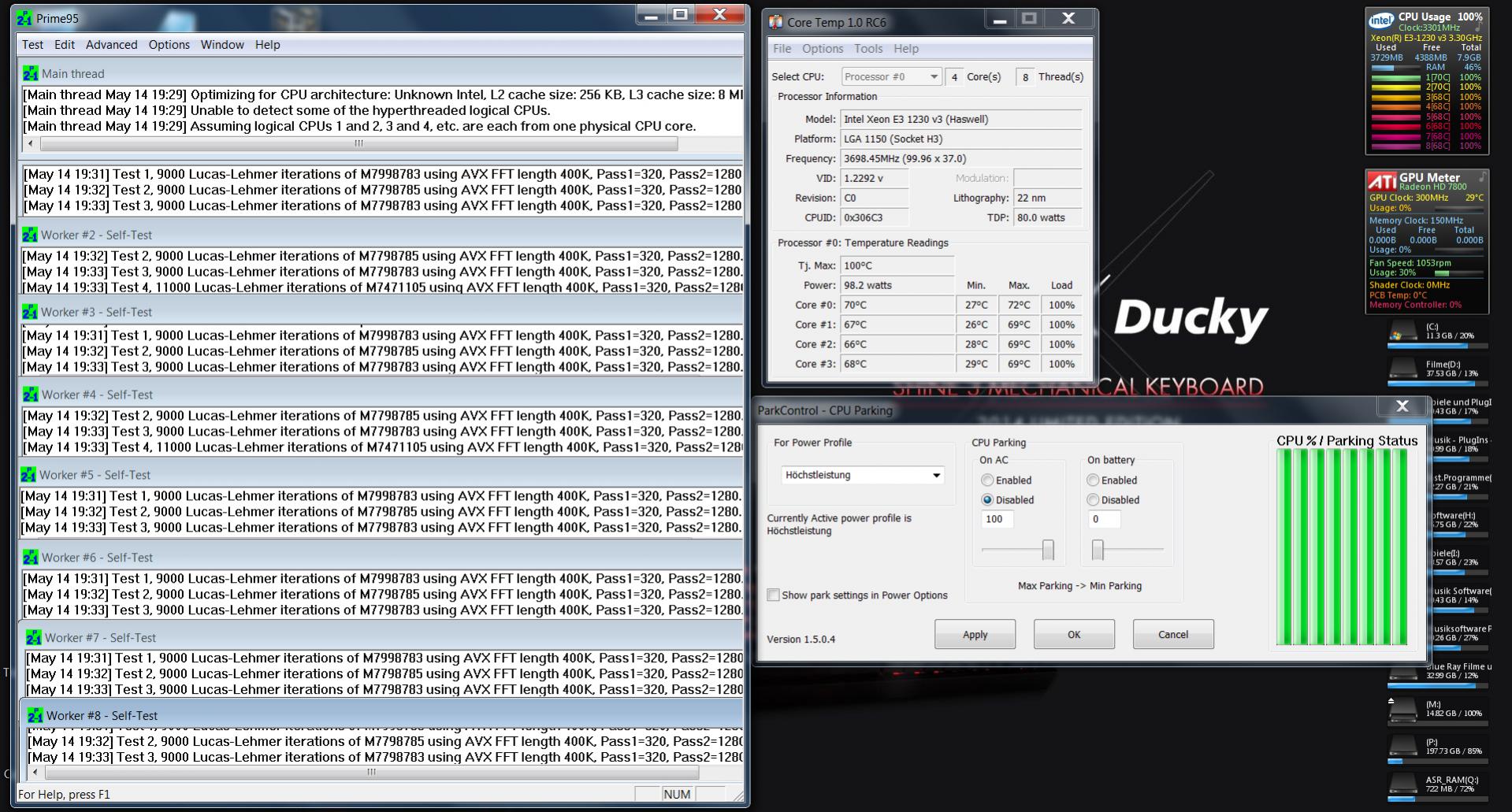1512x812 pixels.
Task: Enable CPU parking on AC
Action: [x=987, y=480]
